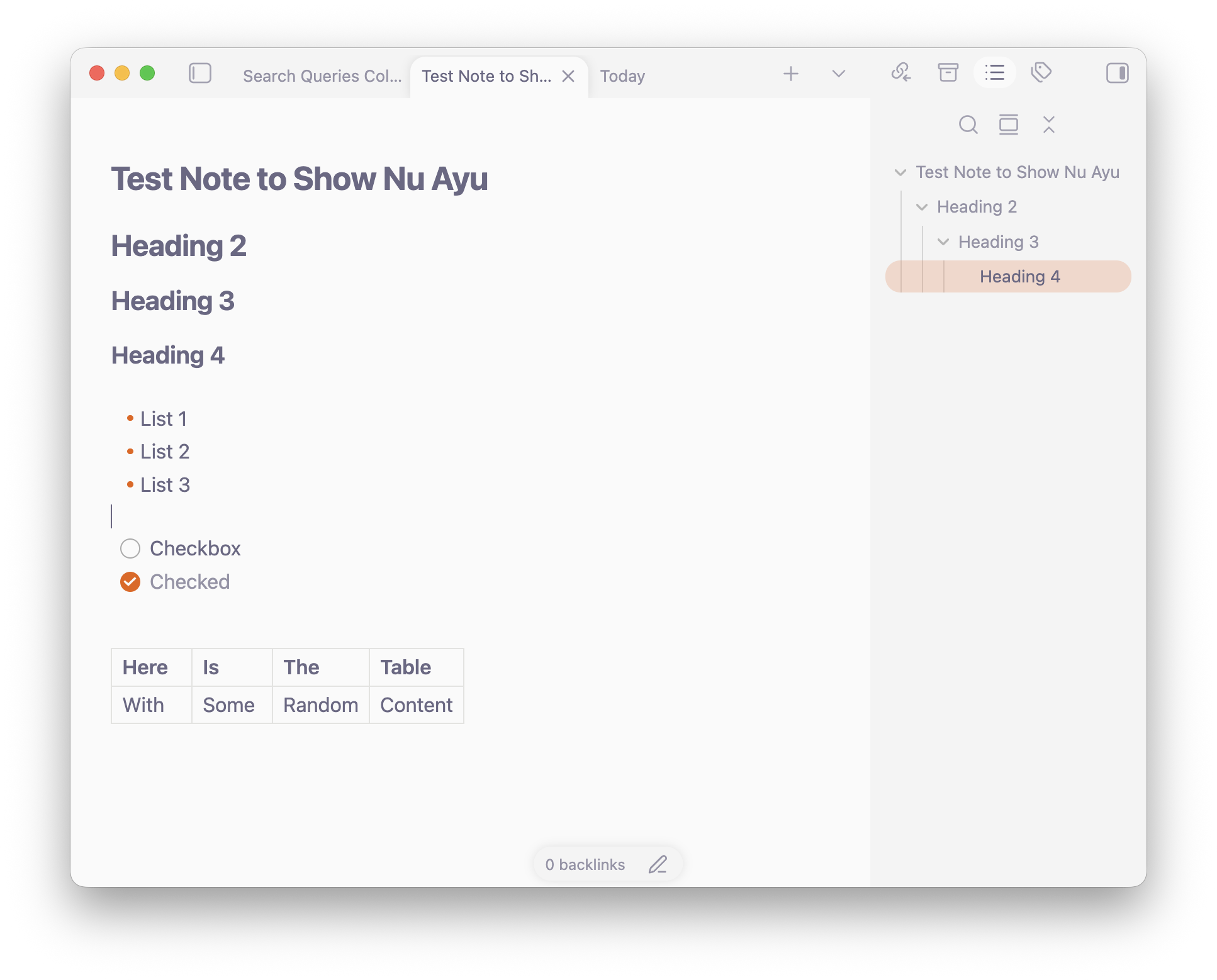Click the Here table header cell

pyautogui.click(x=152, y=667)
